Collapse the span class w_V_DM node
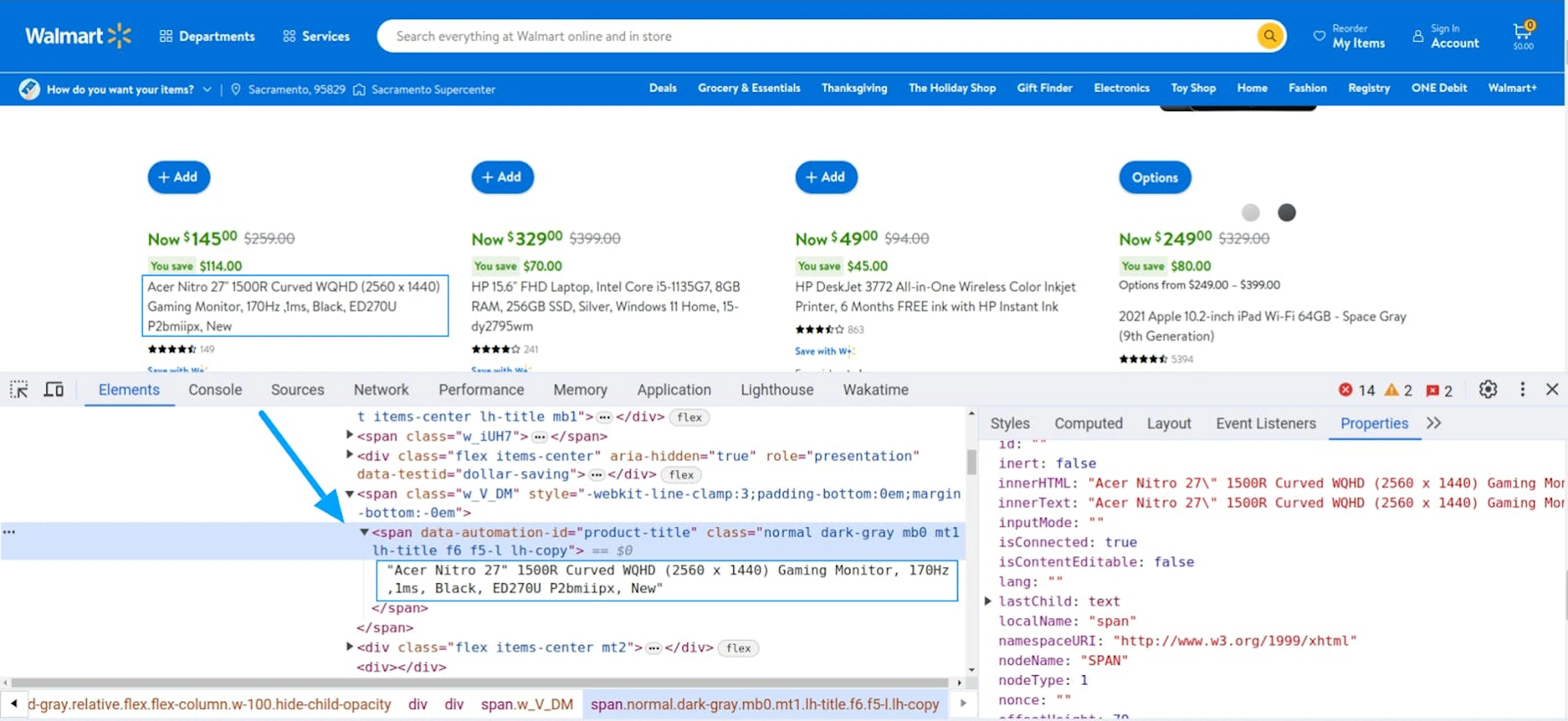Screen dimensions: 1568x721 point(350,494)
